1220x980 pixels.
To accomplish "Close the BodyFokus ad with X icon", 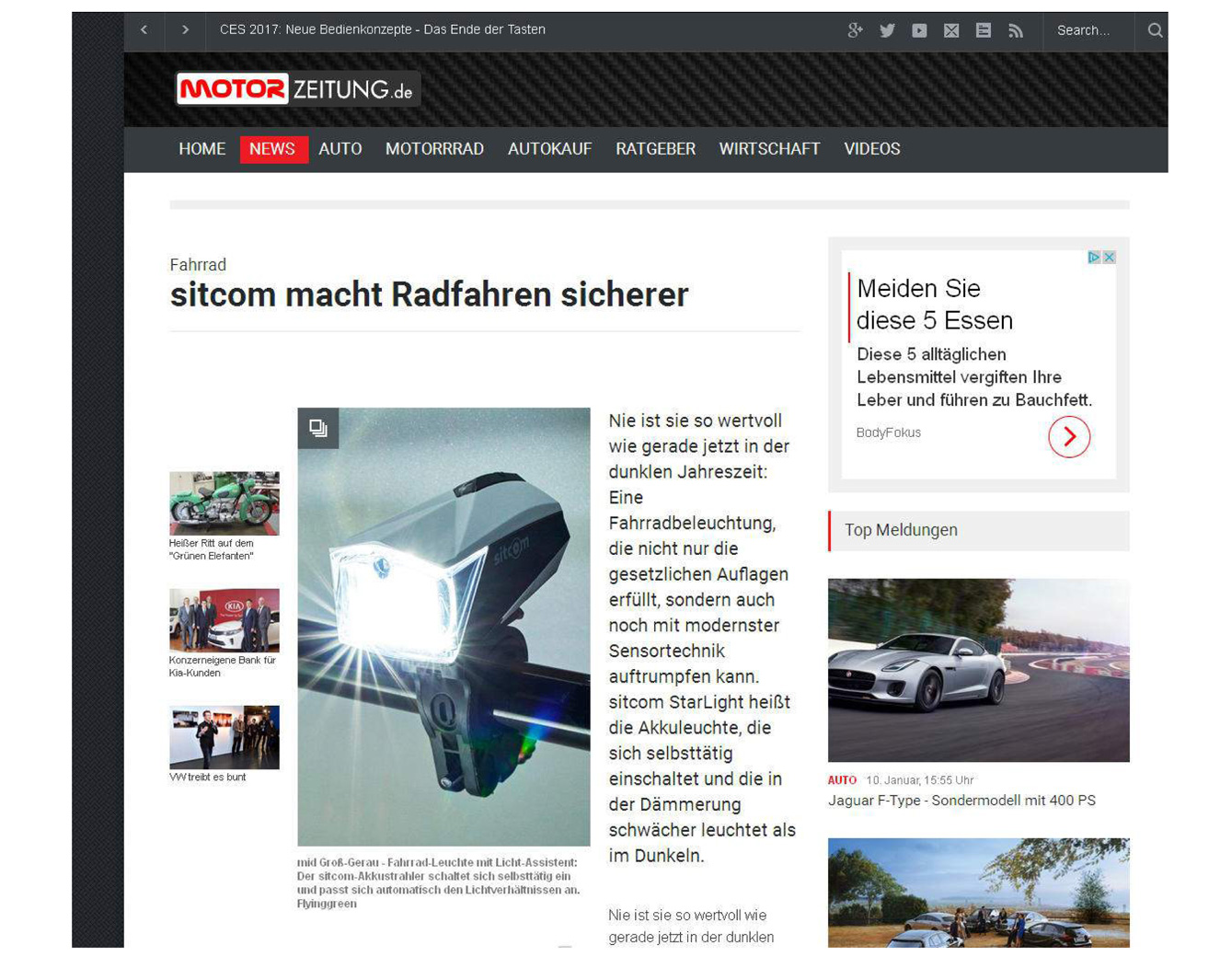I will (x=1110, y=258).
